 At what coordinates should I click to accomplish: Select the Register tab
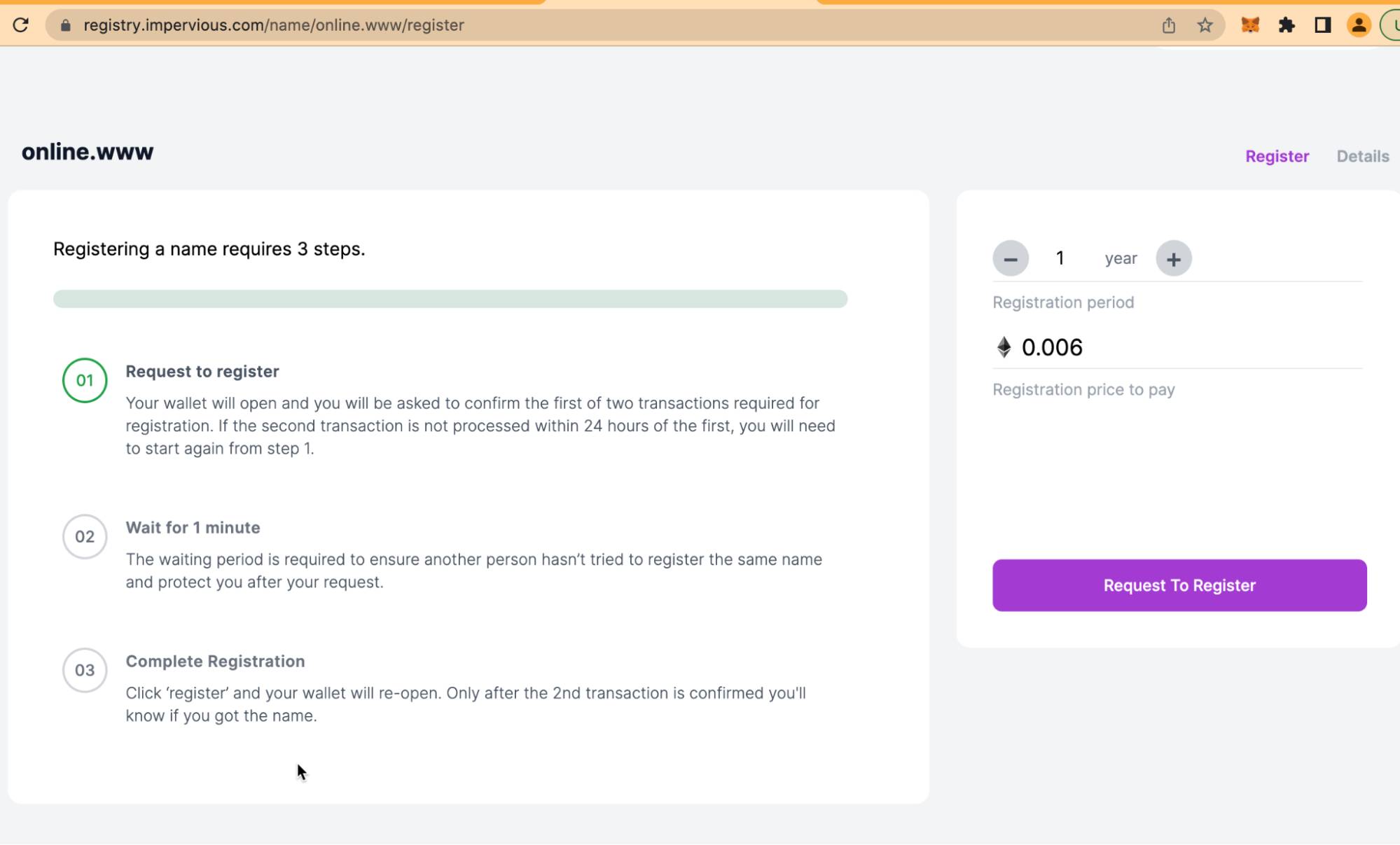click(1277, 156)
